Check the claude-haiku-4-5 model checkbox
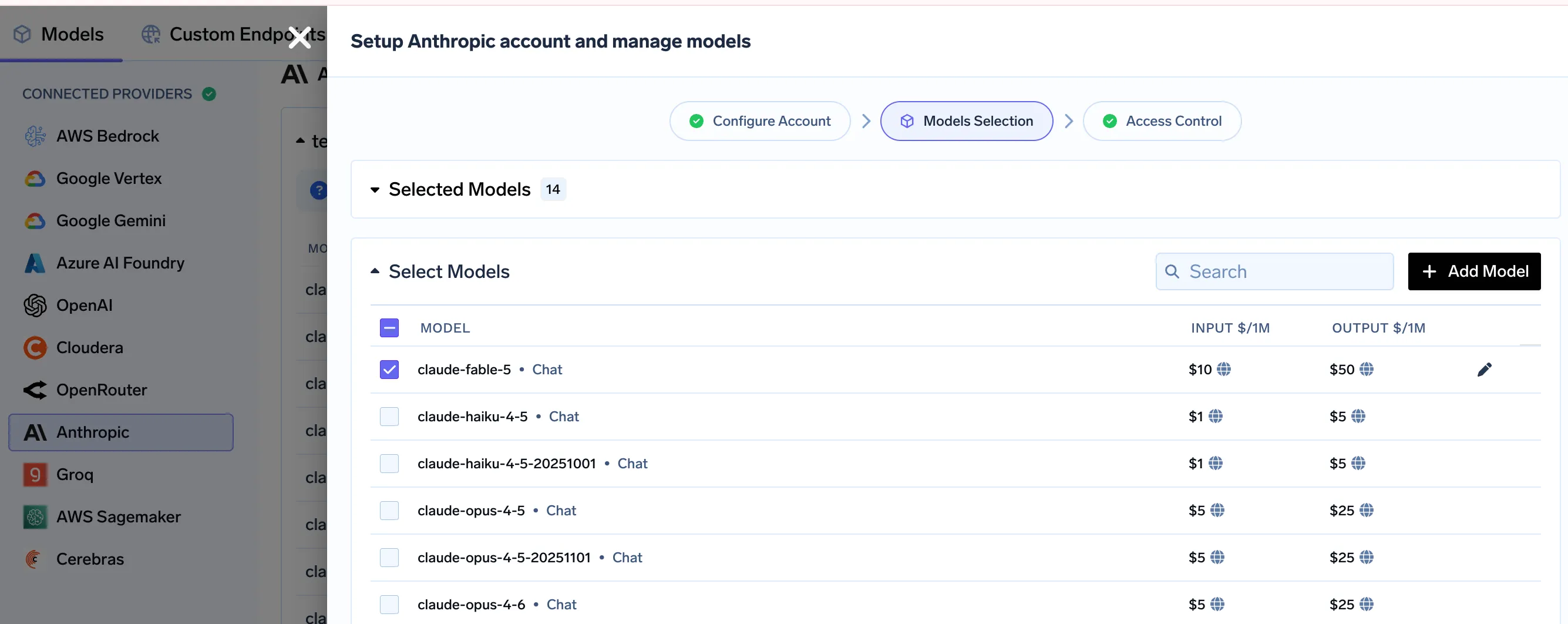The height and width of the screenshot is (624, 1568). point(389,417)
